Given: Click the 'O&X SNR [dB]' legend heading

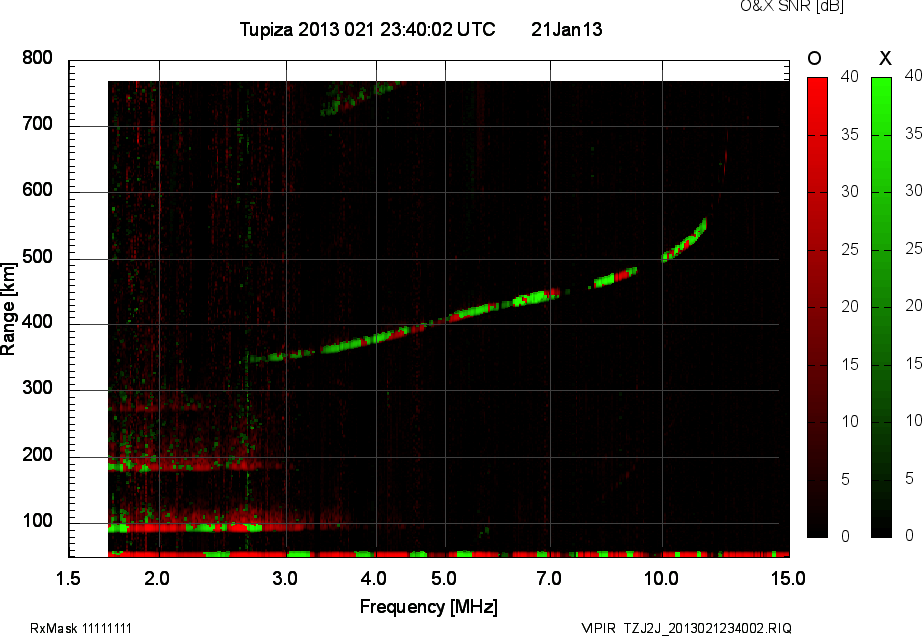Looking at the screenshot, I should [x=791, y=6].
